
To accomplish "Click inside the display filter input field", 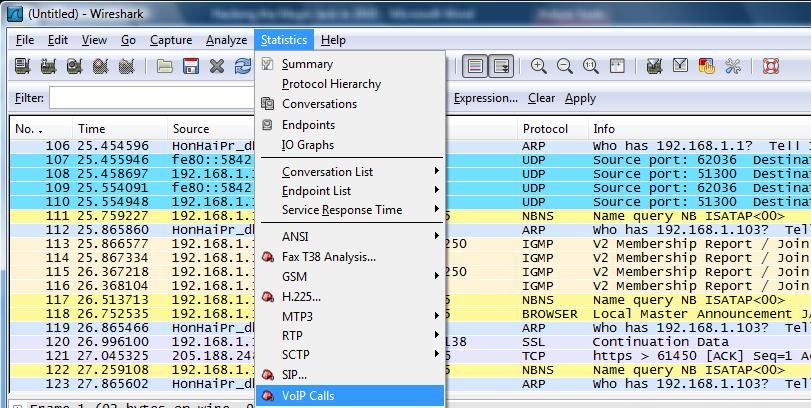I will click(x=153, y=98).
